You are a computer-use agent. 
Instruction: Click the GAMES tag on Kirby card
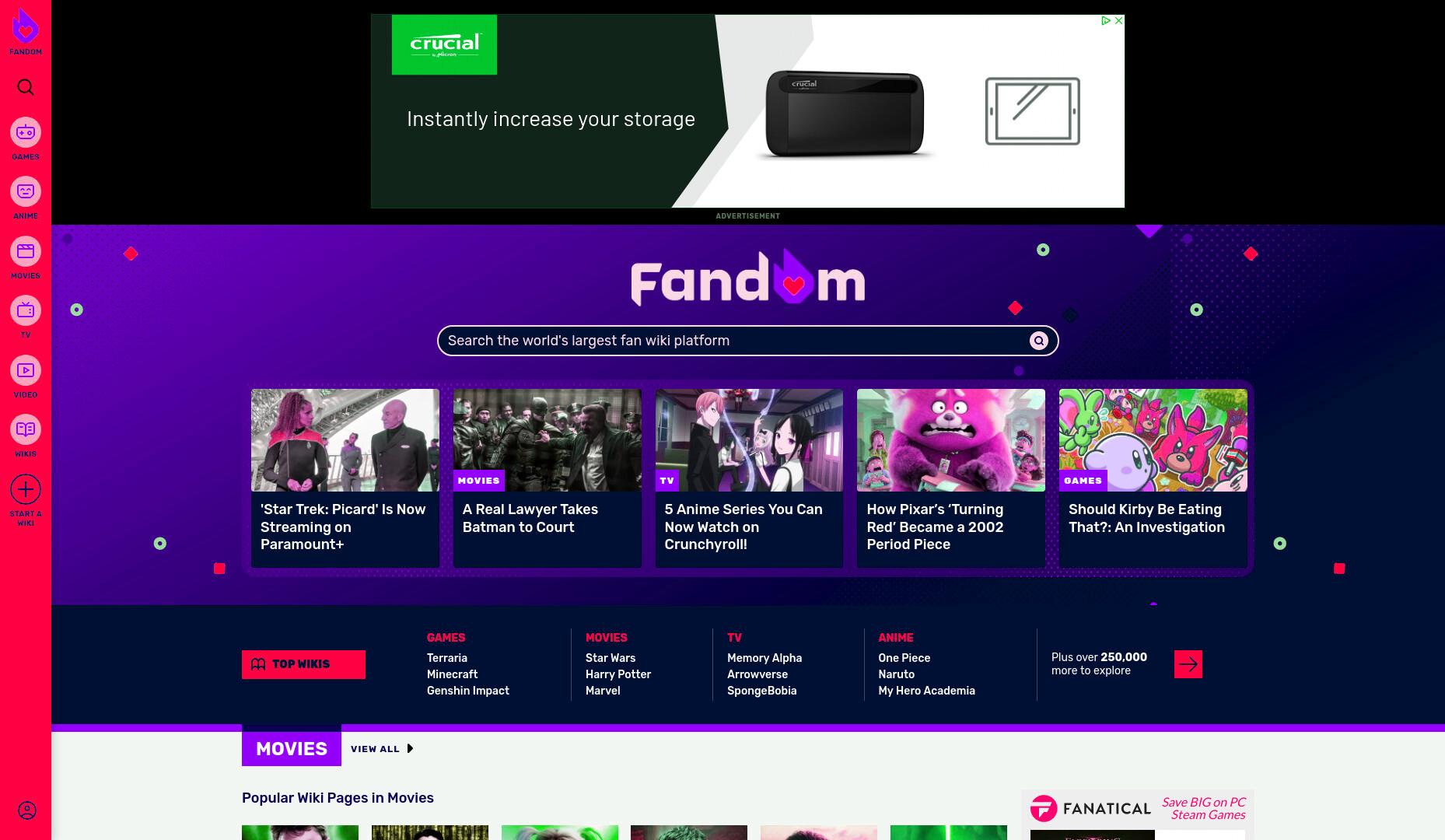point(1083,481)
